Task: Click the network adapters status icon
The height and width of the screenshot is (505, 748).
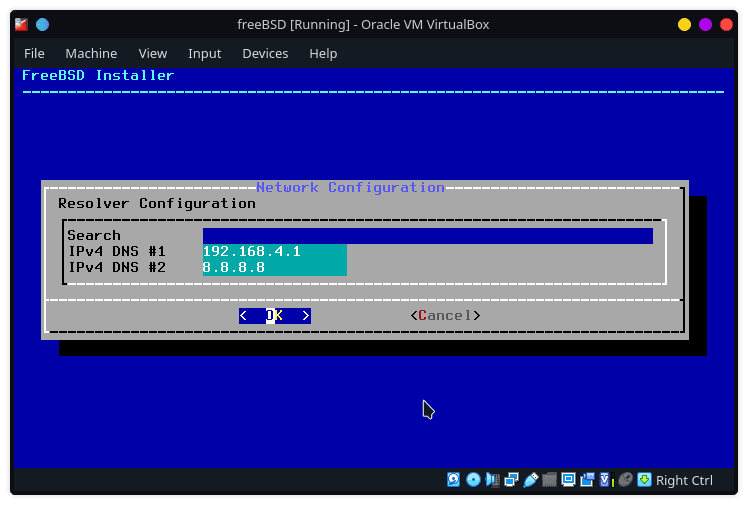Action: [511, 480]
